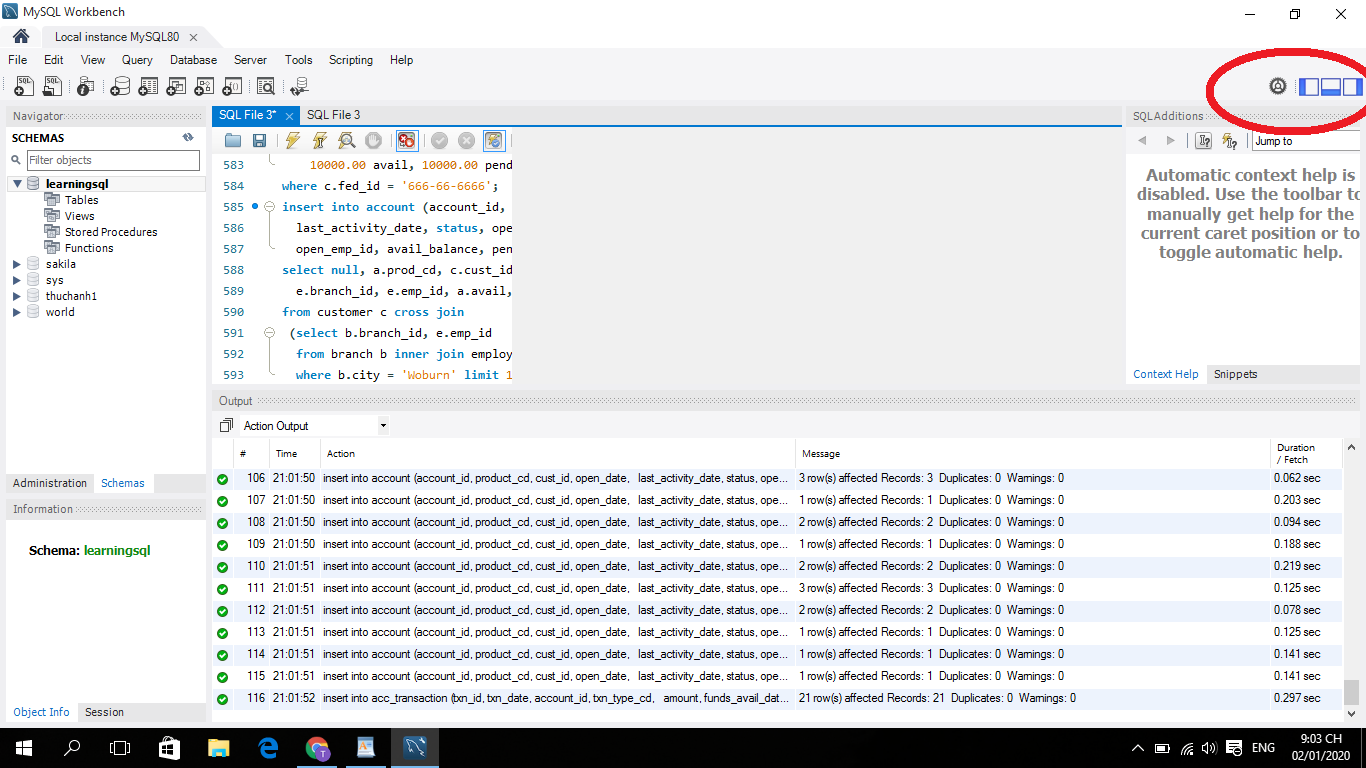Open an SQL script file in a new tab
The width and height of the screenshot is (1366, 768).
tap(52, 87)
